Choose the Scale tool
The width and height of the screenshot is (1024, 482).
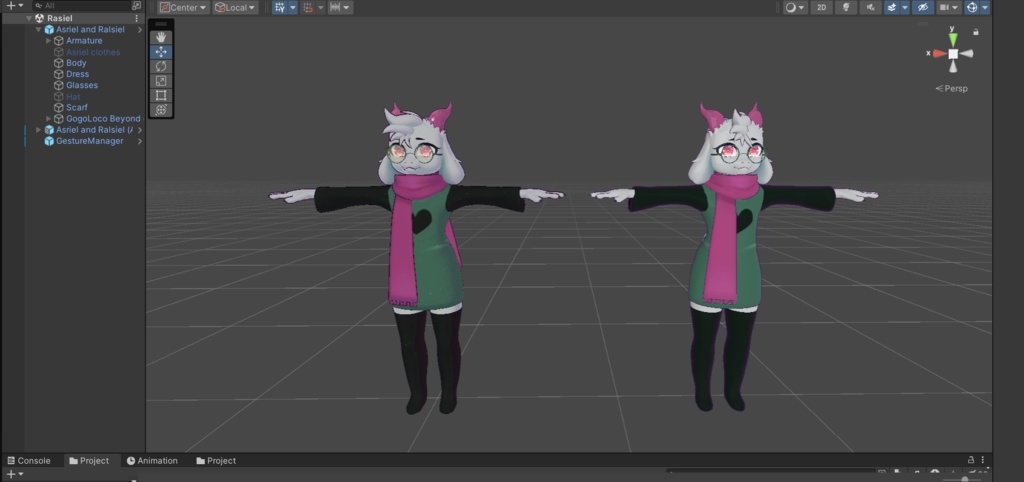[x=161, y=80]
